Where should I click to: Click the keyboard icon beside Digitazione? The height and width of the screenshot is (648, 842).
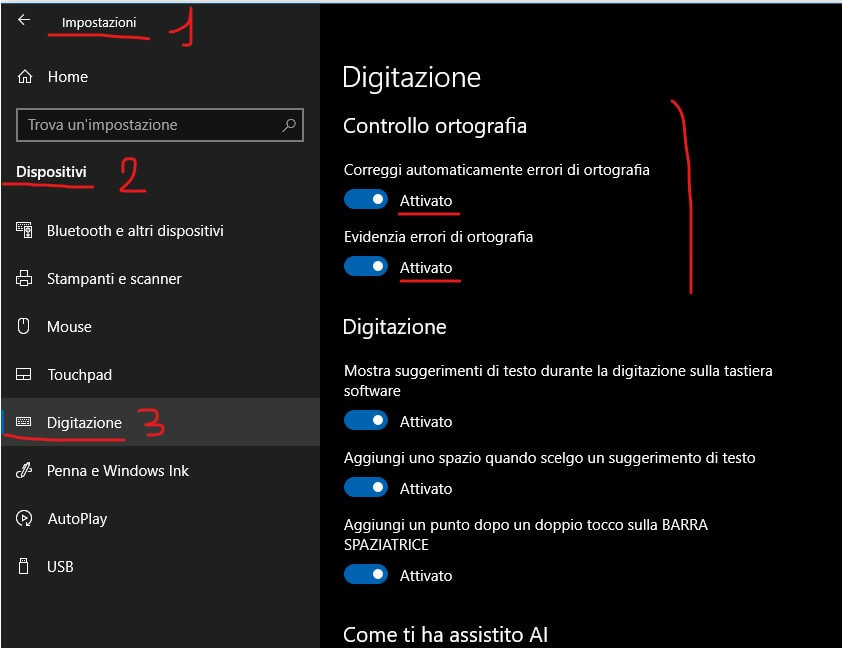pos(25,423)
